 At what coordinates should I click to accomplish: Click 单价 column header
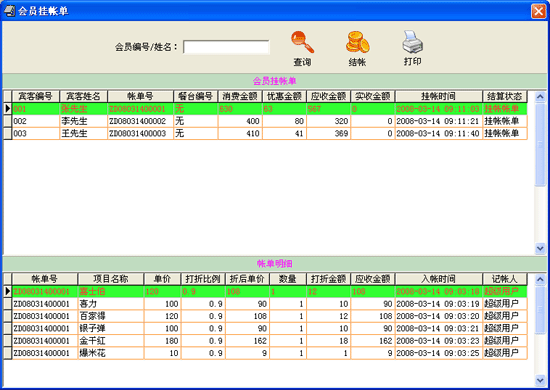tap(162, 279)
